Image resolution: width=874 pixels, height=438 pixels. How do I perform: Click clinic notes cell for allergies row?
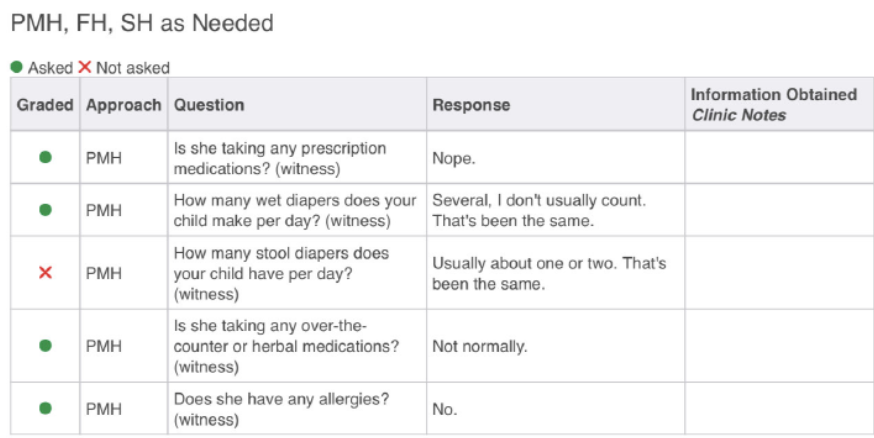[773, 409]
